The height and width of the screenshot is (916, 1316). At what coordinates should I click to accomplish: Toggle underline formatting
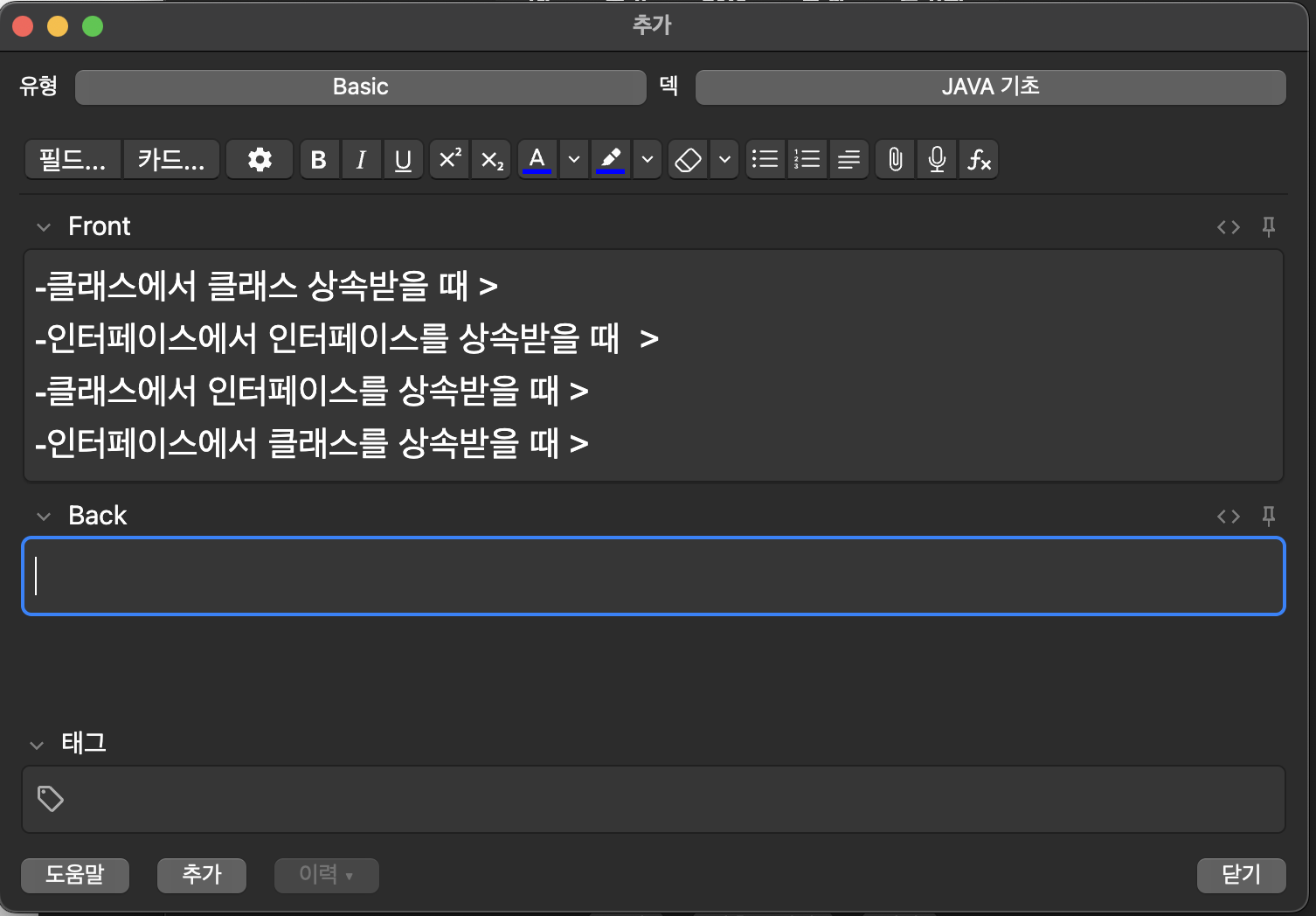[403, 160]
